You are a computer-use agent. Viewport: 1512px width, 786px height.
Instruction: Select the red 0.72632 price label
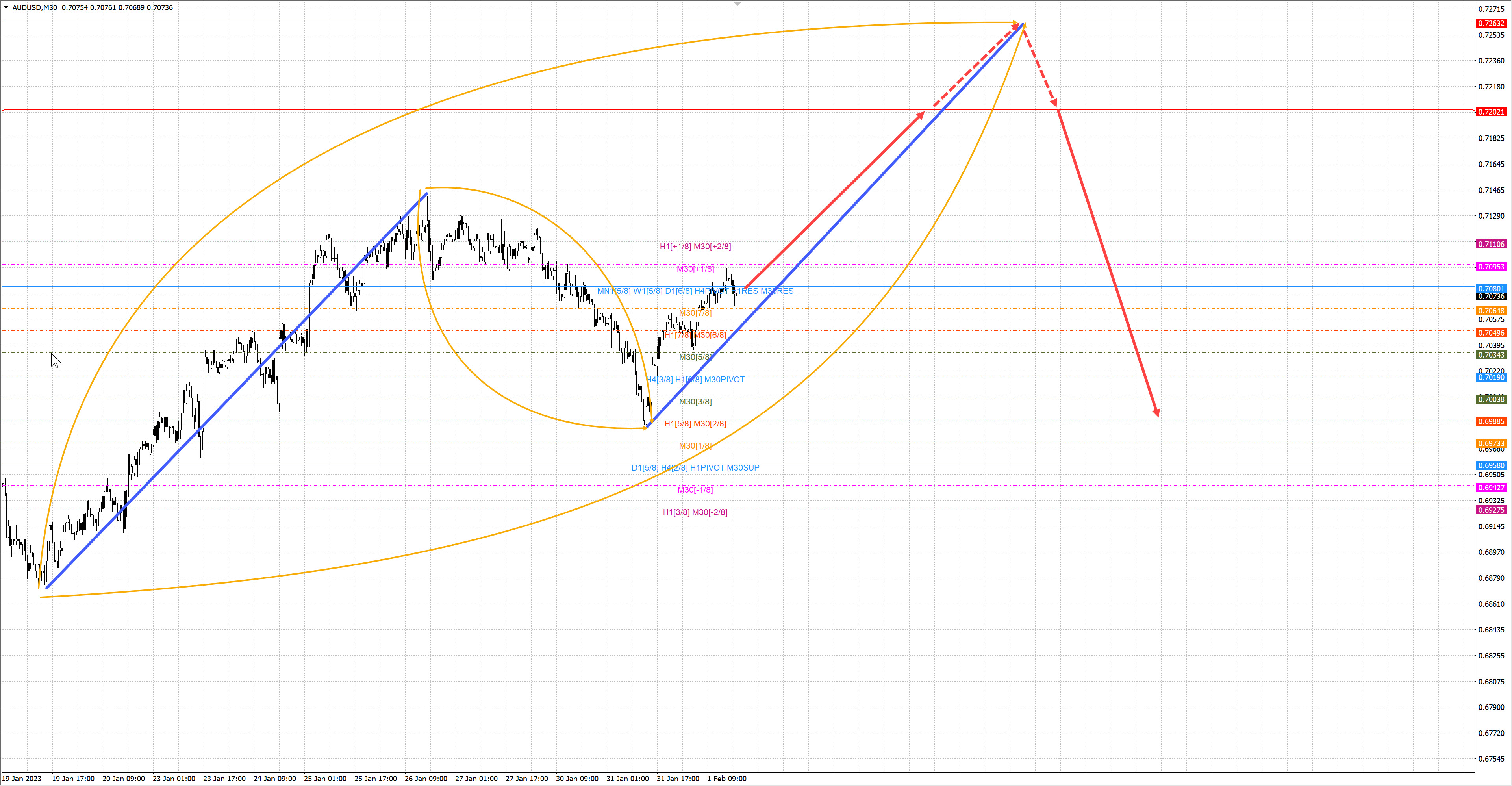coord(1491,24)
